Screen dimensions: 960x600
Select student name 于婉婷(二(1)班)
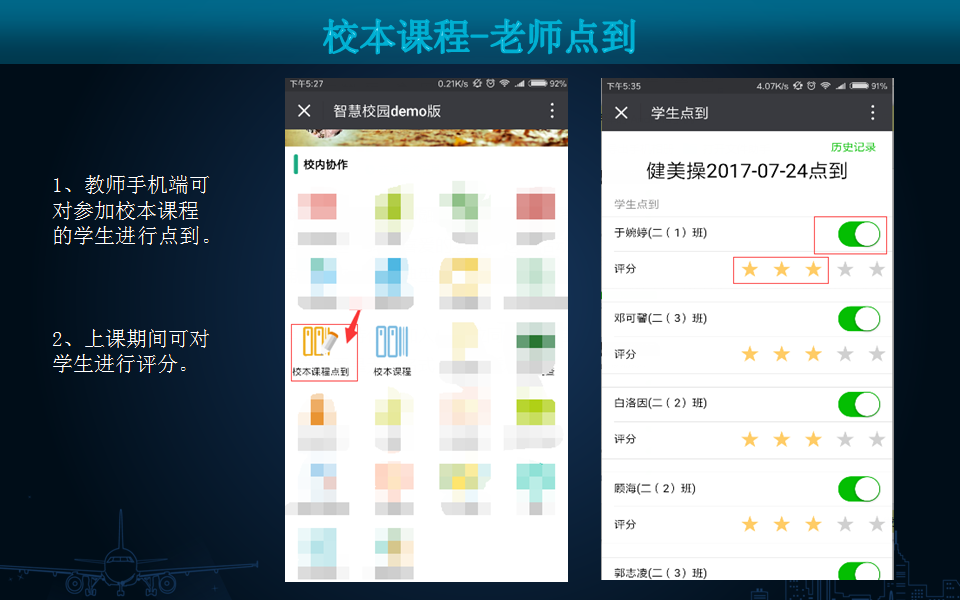click(x=661, y=233)
